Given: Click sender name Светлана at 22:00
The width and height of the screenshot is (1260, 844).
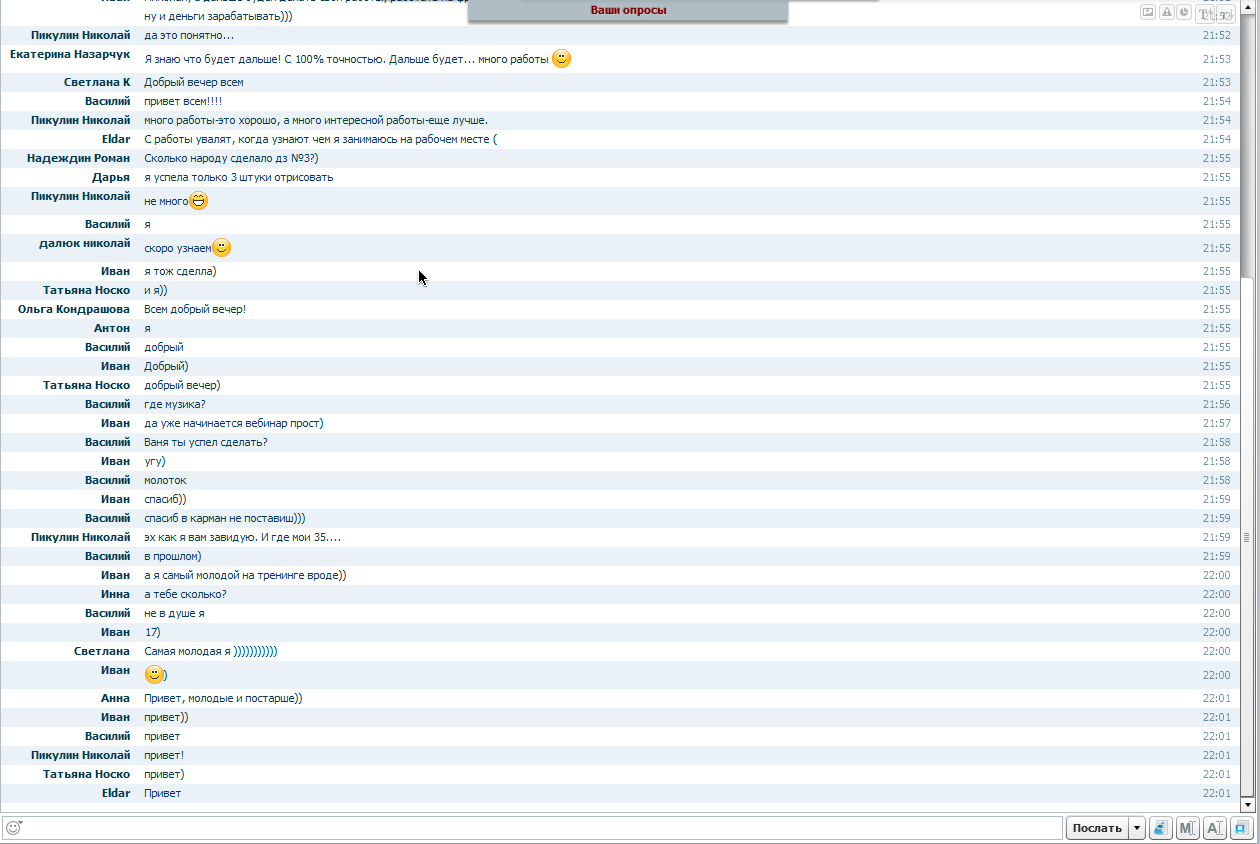Looking at the screenshot, I should point(102,651).
